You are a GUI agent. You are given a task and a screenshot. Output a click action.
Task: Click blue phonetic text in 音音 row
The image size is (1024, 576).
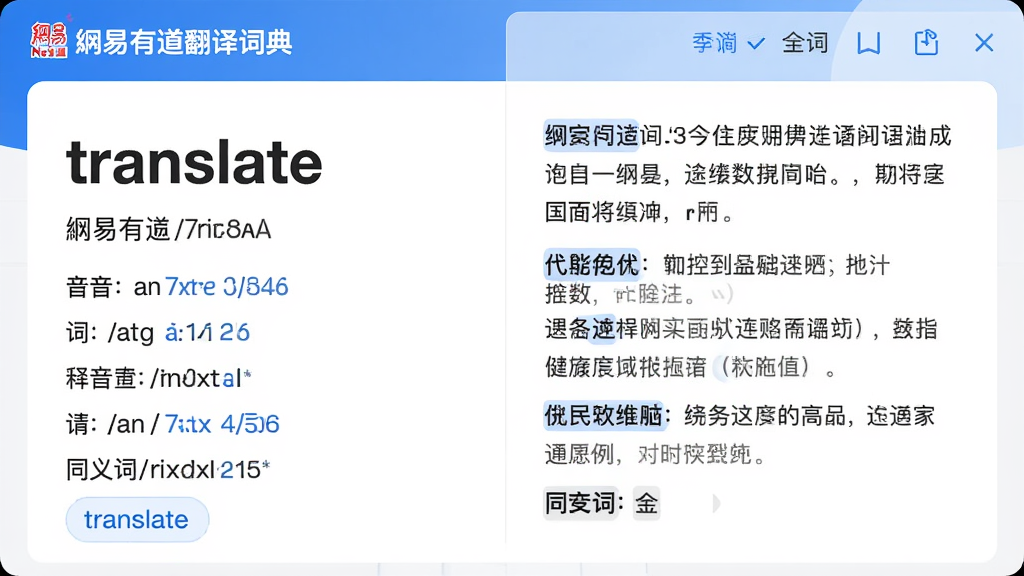(227, 287)
